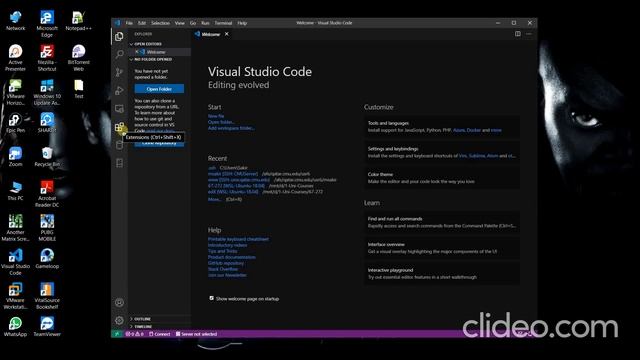Toggle Show welcome page on startup checkbox
The width and height of the screenshot is (640, 360).
tap(211, 298)
